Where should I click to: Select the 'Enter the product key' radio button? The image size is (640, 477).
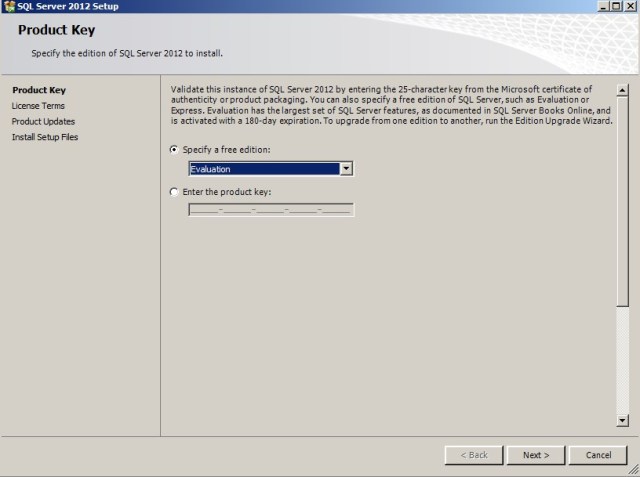pyautogui.click(x=174, y=192)
